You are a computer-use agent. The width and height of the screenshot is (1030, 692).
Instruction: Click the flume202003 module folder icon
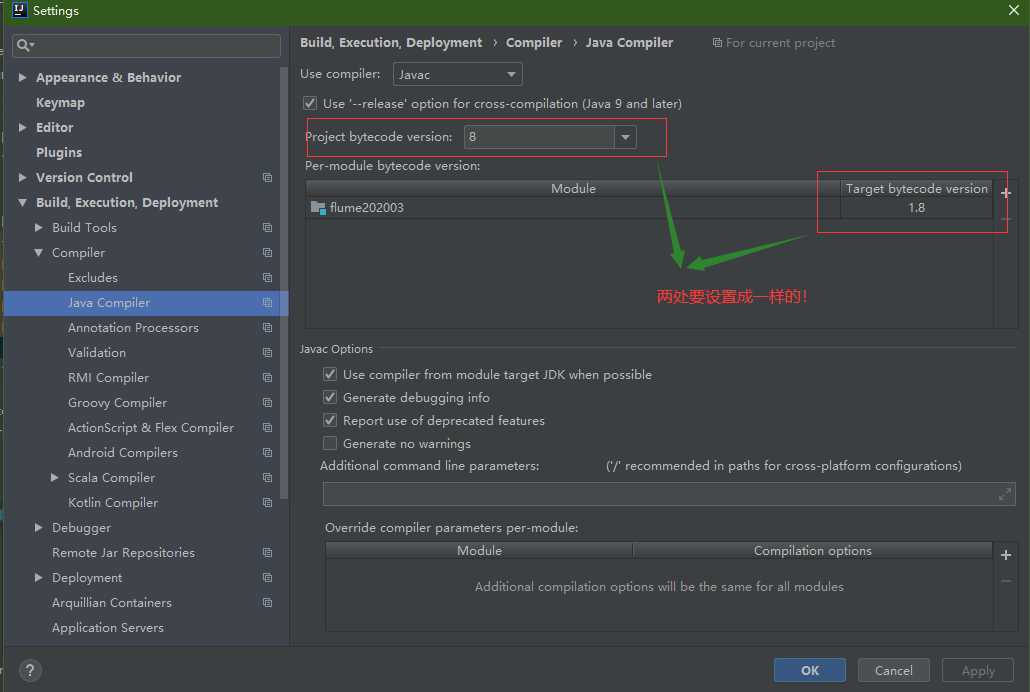[x=318, y=208]
